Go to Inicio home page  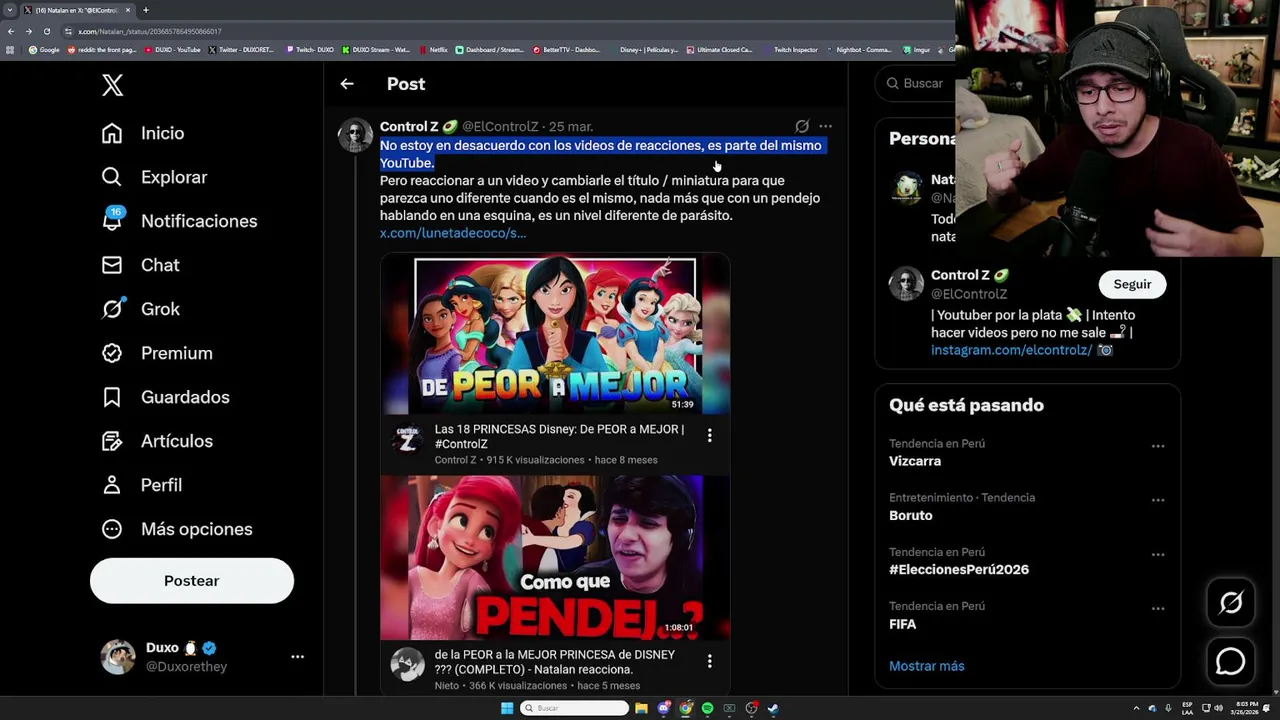(x=143, y=133)
